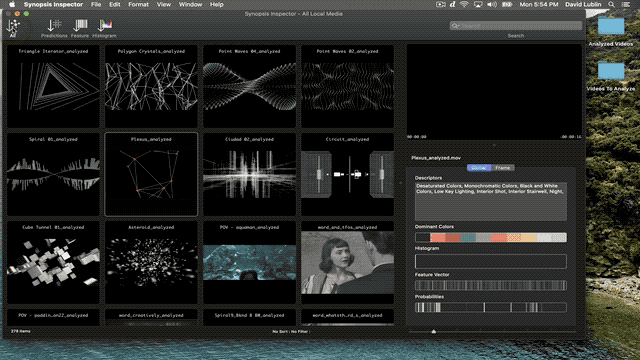
Task: Select Spiral 01_analyzed thumbnail
Action: pyautogui.click(x=53, y=174)
